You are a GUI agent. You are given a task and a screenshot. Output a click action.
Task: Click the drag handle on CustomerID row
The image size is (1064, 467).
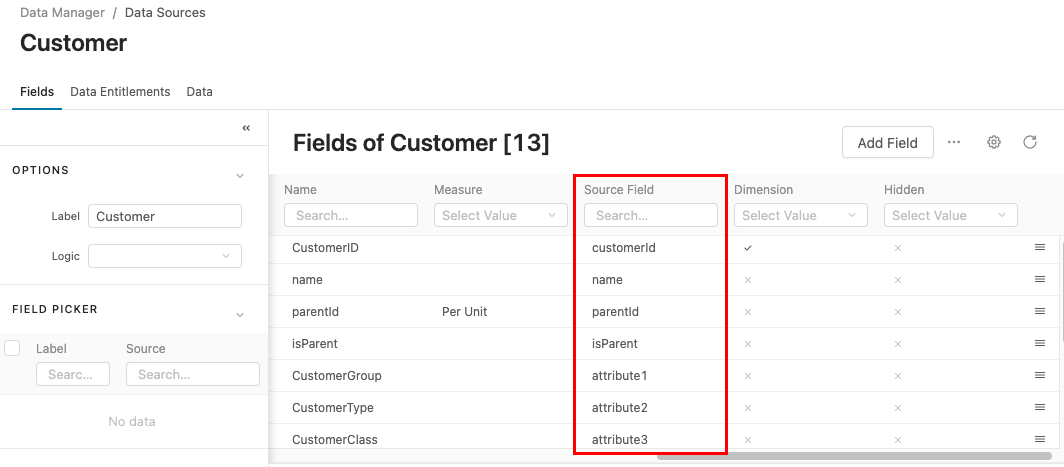[x=1040, y=247]
